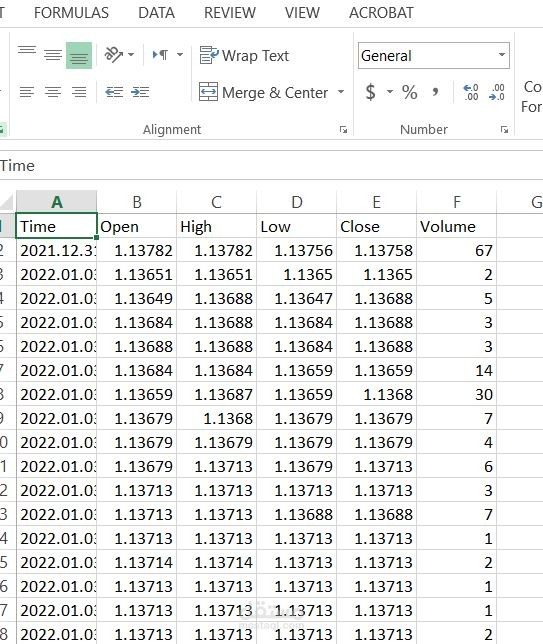The width and height of the screenshot is (543, 644).
Task: Expand the Text Direction dropdown arrow
Action: click(x=180, y=55)
